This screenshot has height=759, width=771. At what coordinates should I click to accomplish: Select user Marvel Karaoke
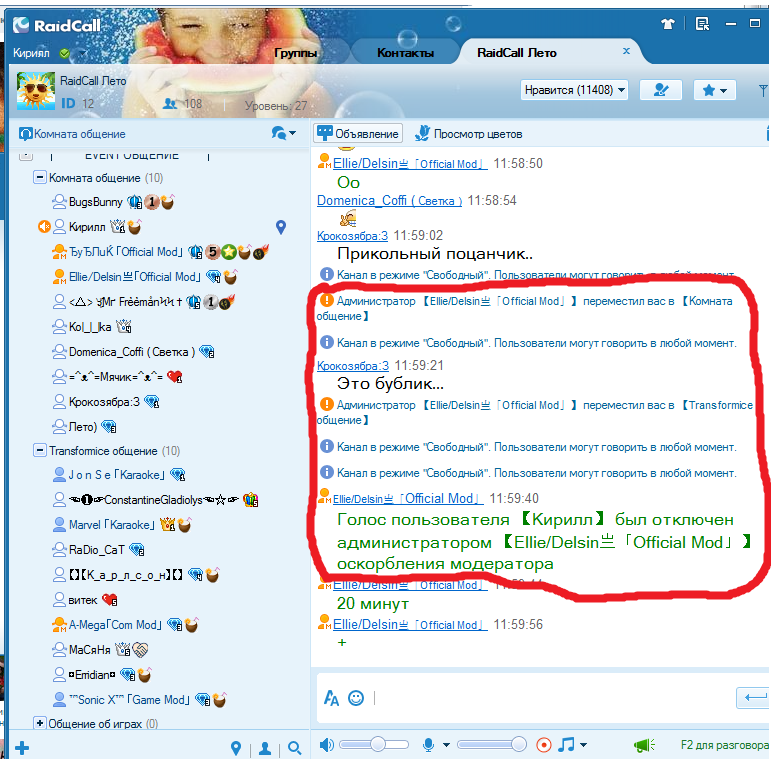pyautogui.click(x=112, y=525)
